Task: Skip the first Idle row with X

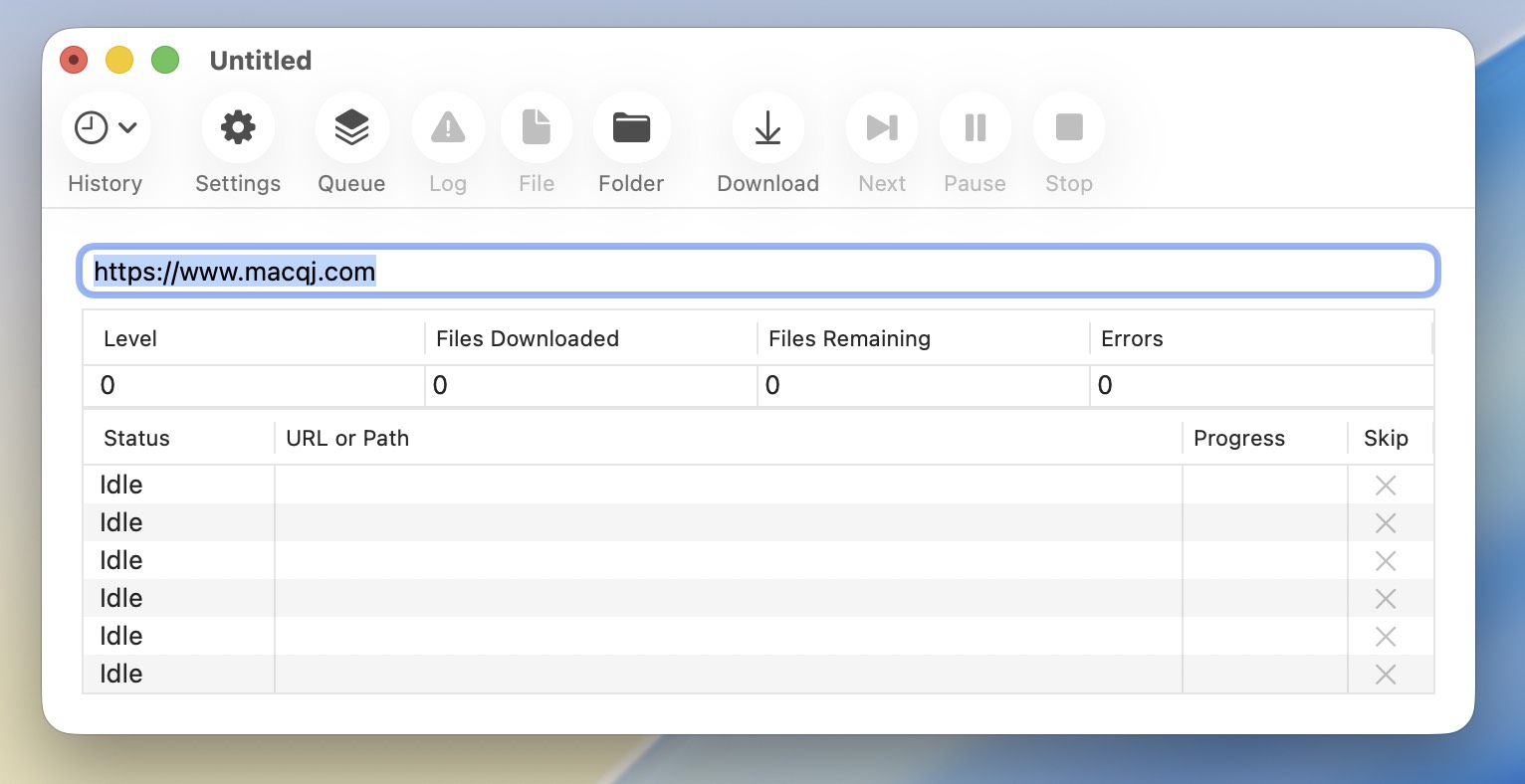Action: coord(1385,486)
